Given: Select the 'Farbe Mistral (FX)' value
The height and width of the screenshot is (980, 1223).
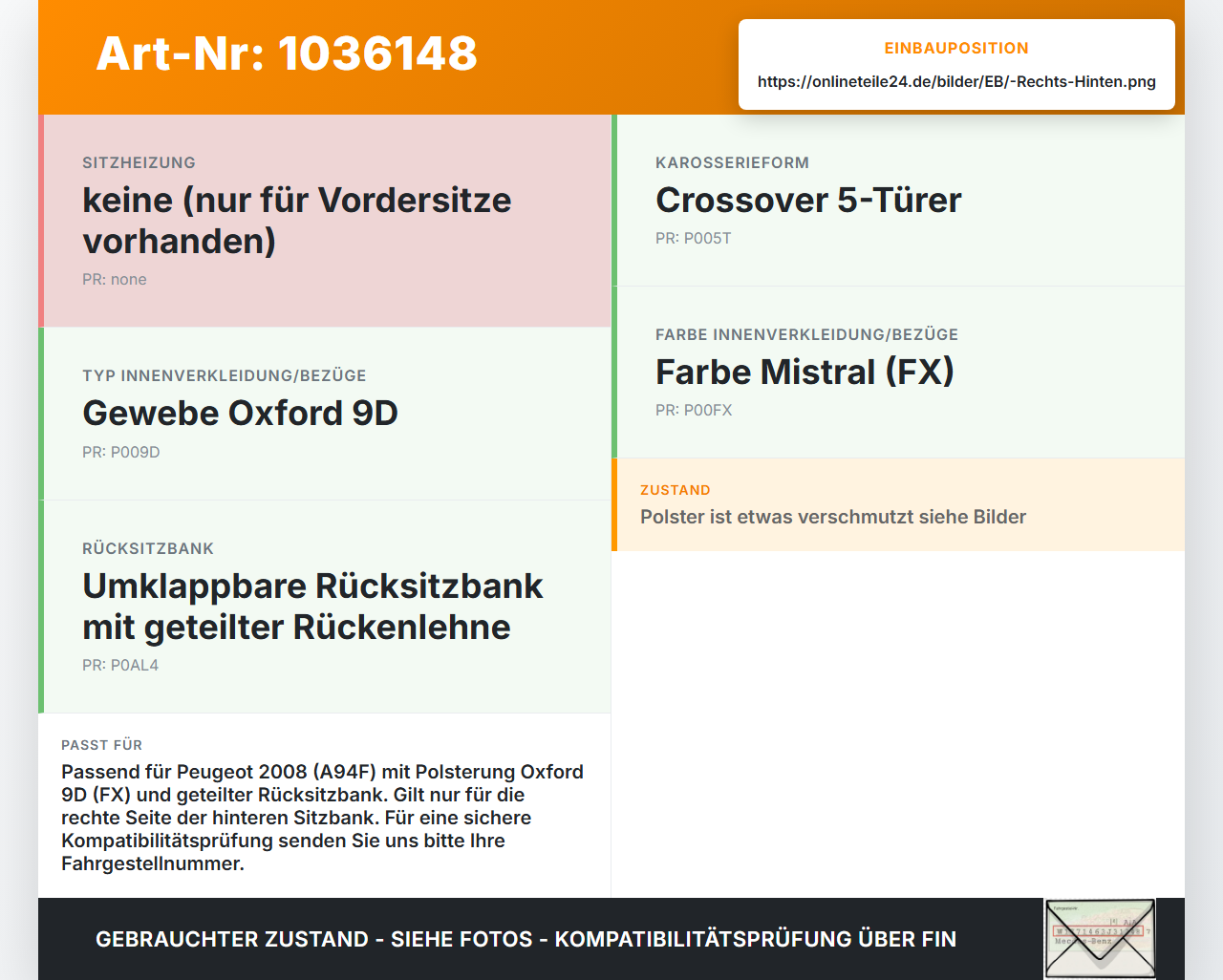Looking at the screenshot, I should pos(805,373).
